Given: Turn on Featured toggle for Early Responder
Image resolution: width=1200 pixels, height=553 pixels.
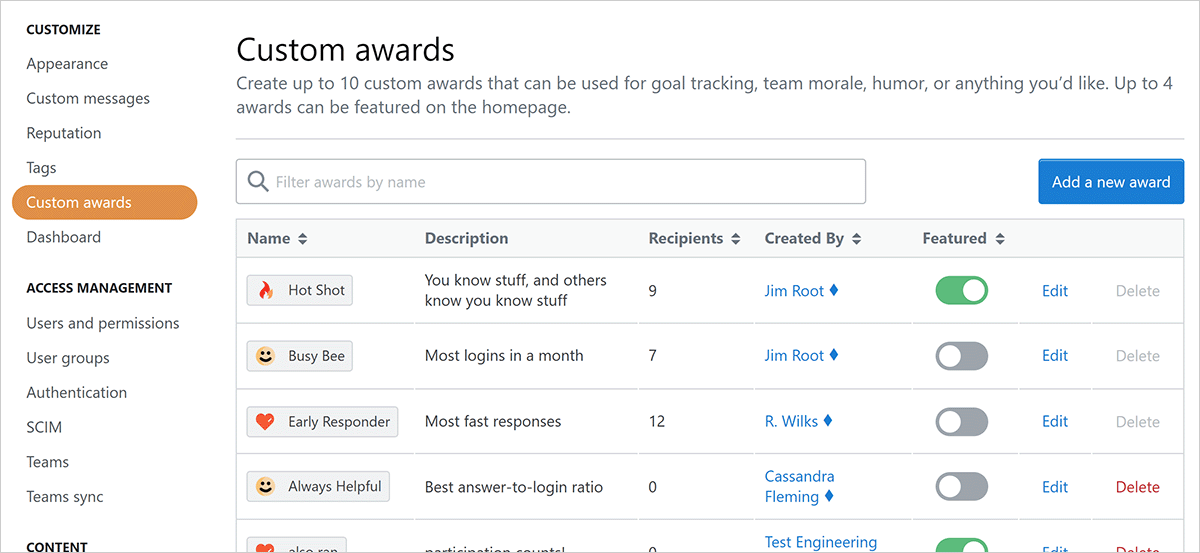Looking at the screenshot, I should click(961, 422).
